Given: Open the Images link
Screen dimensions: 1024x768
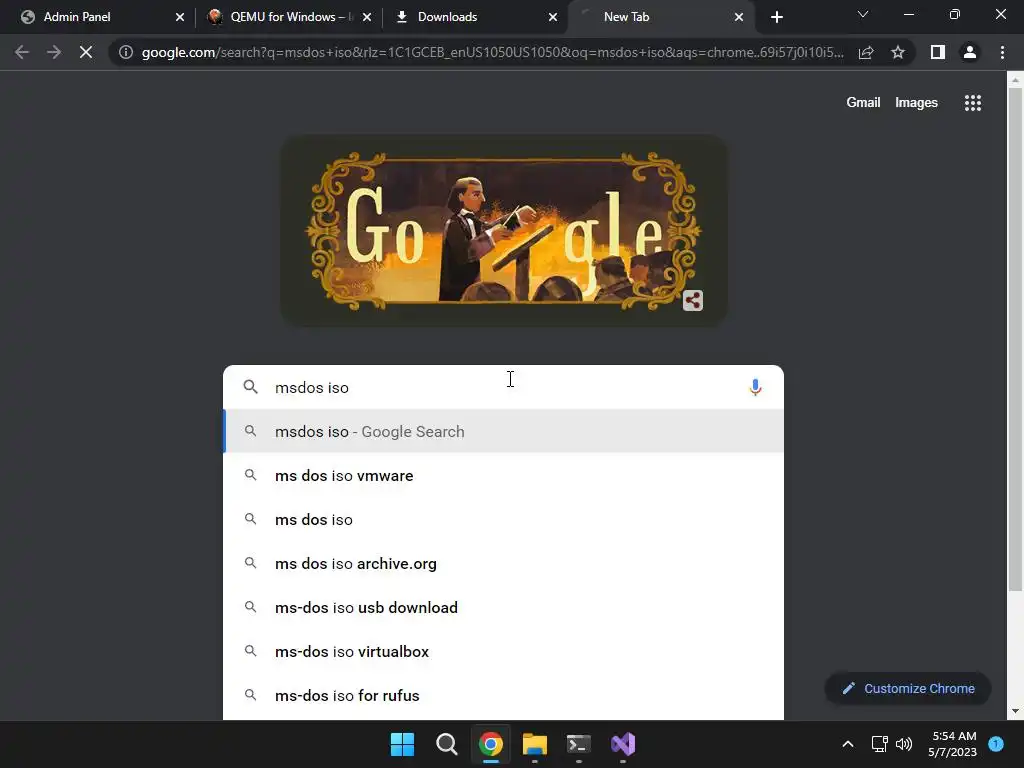Looking at the screenshot, I should (916, 103).
